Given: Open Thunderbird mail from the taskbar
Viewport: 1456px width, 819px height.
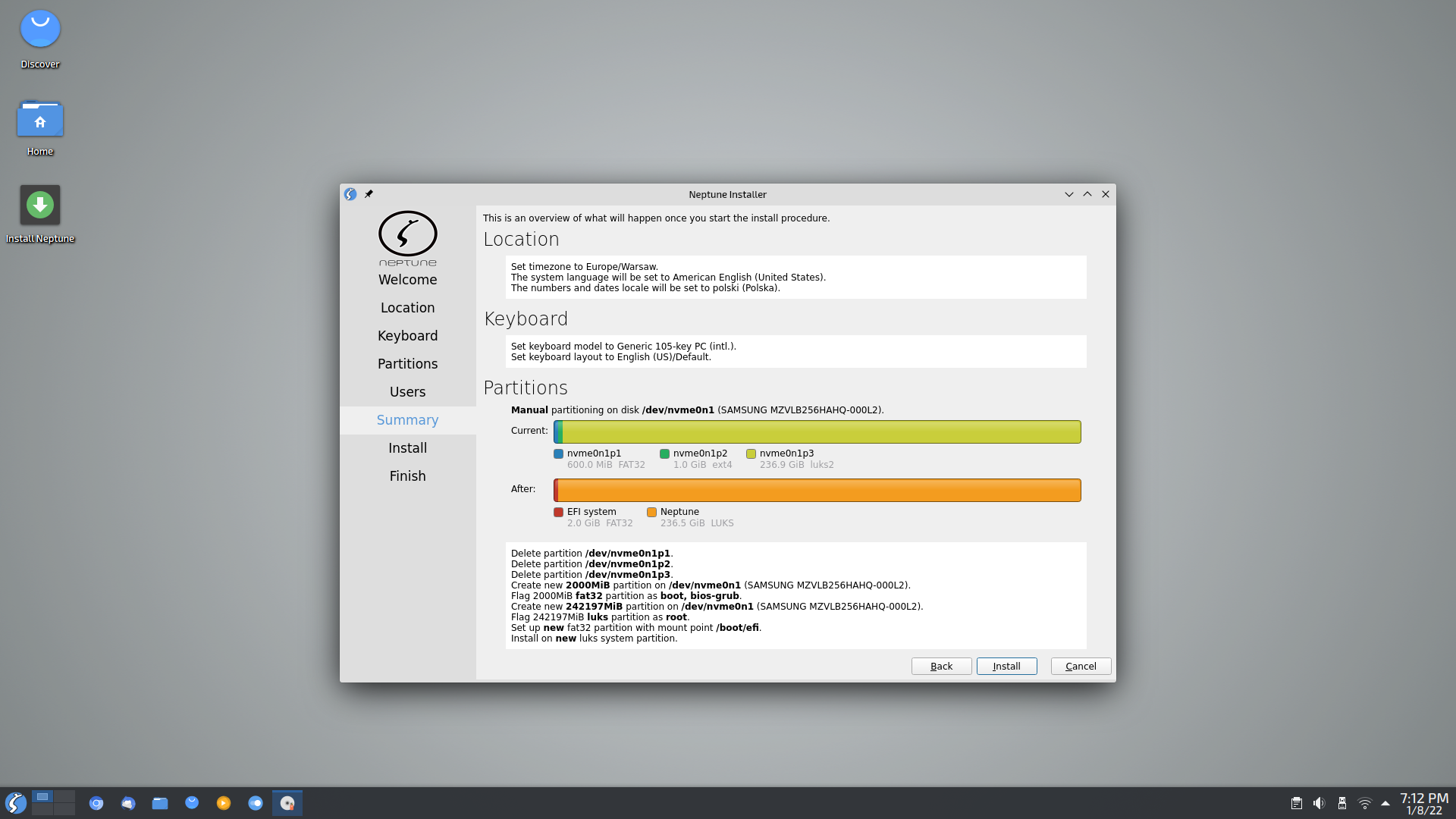Looking at the screenshot, I should click(128, 803).
